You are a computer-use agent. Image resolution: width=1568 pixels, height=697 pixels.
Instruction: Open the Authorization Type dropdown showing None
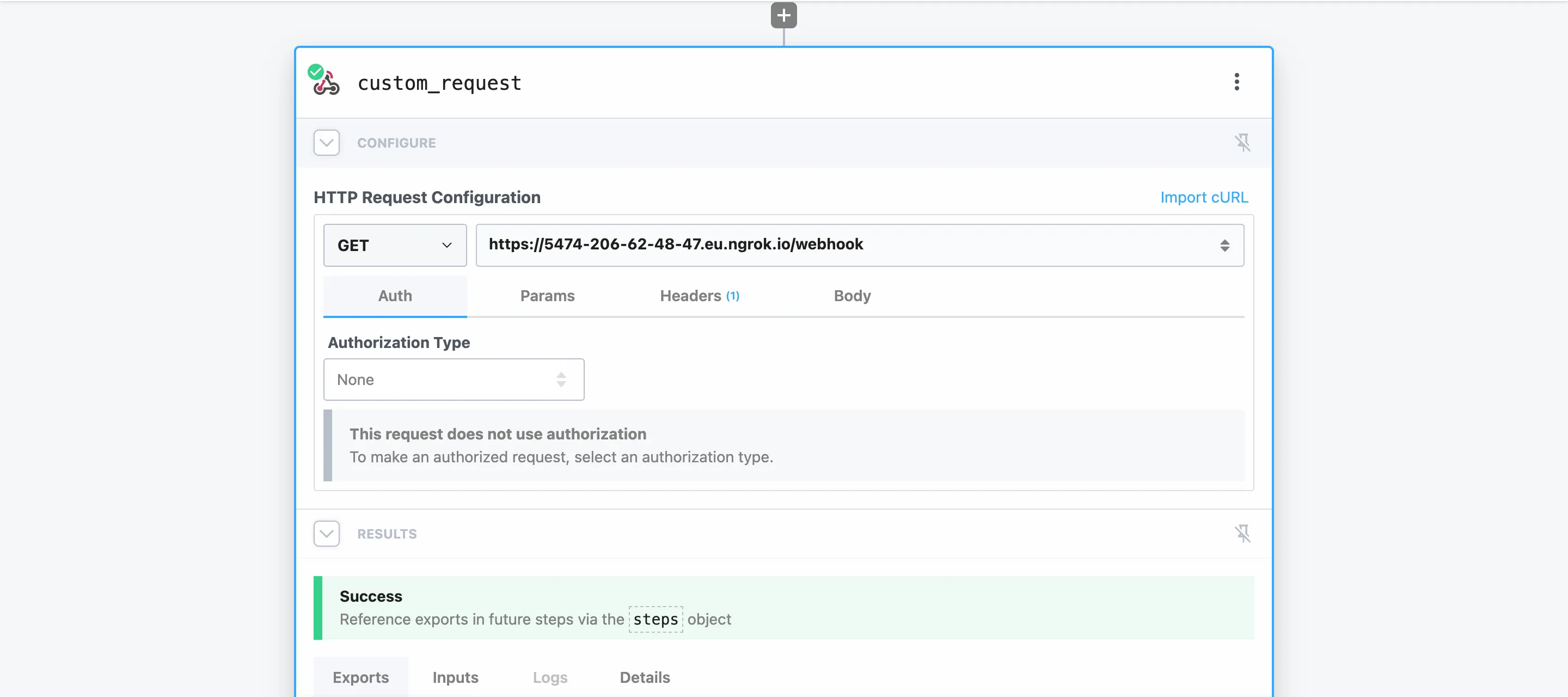pyautogui.click(x=454, y=379)
